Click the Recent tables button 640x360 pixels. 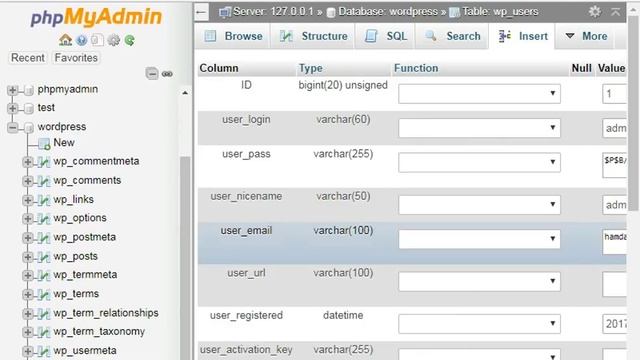tap(28, 58)
